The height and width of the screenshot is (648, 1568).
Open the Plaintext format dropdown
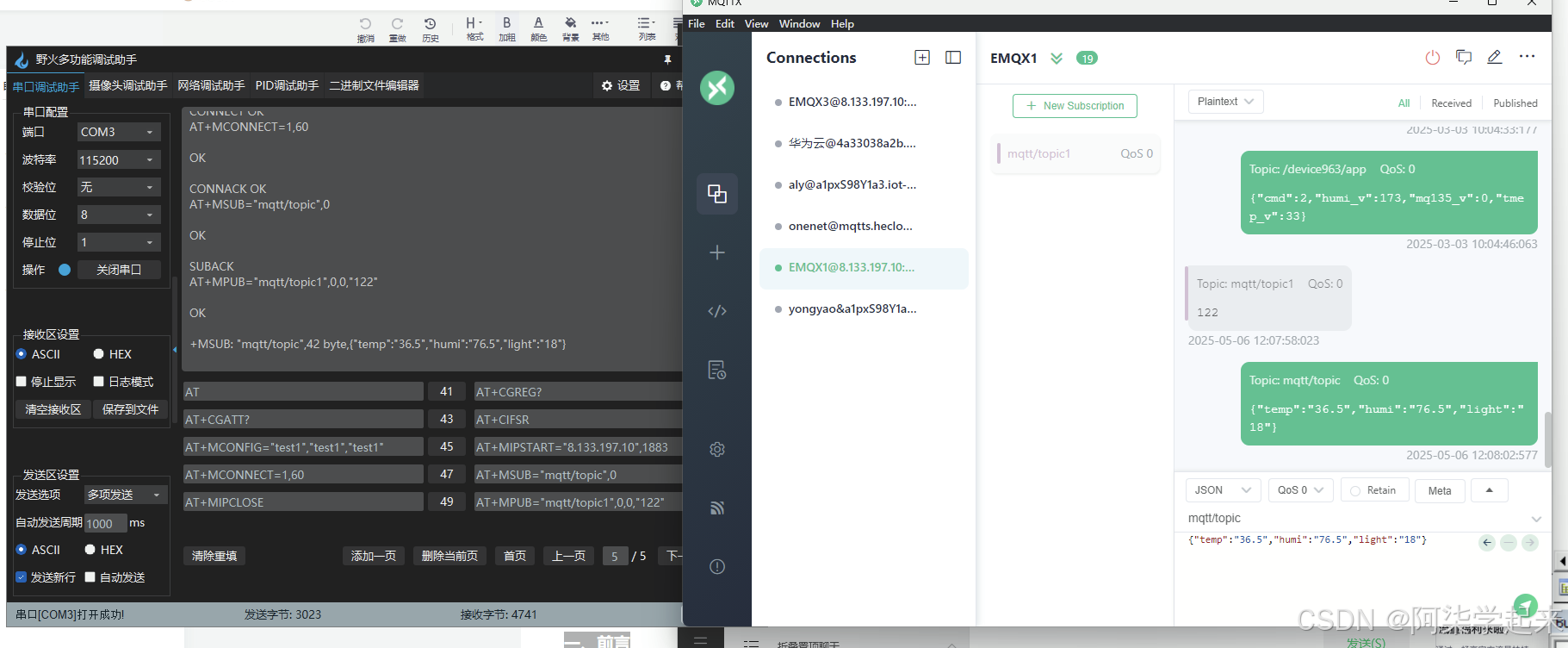(x=1226, y=102)
